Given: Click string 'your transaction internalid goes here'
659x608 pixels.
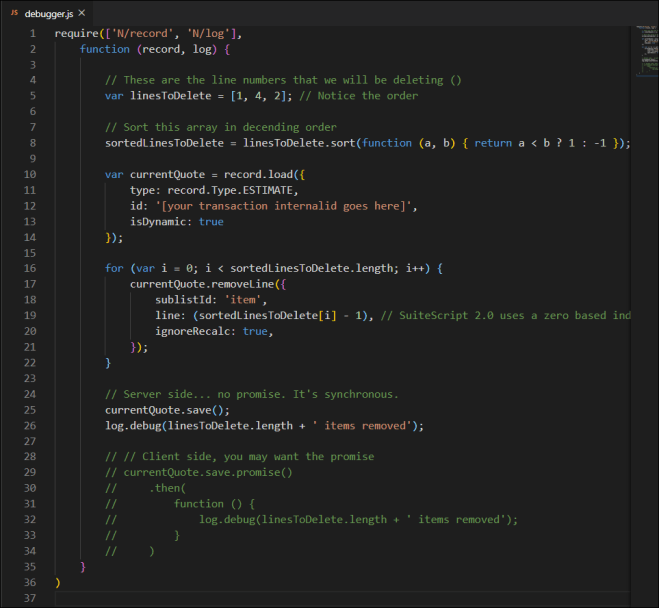Looking at the screenshot, I should tap(283, 206).
